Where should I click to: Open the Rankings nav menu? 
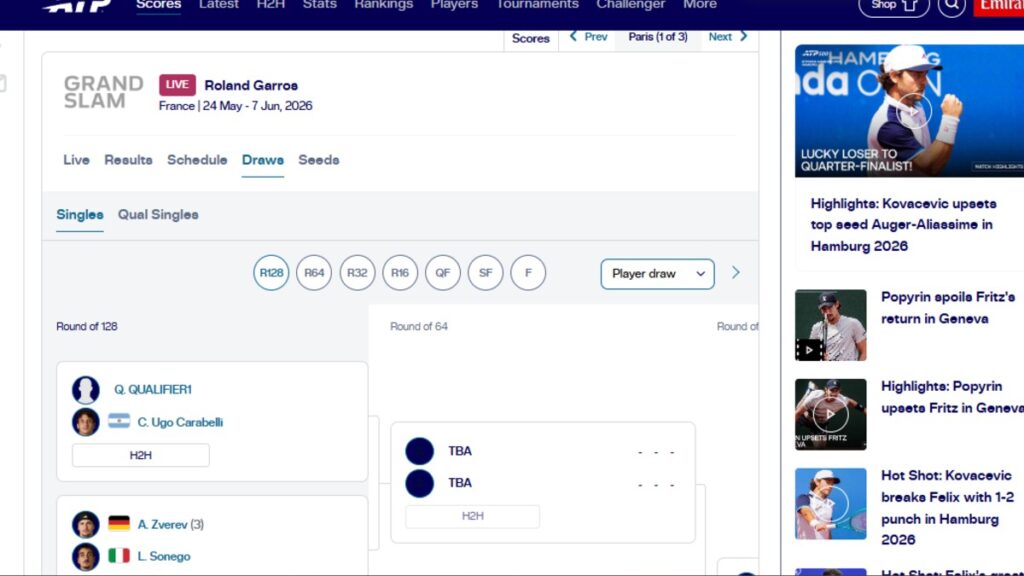[383, 5]
